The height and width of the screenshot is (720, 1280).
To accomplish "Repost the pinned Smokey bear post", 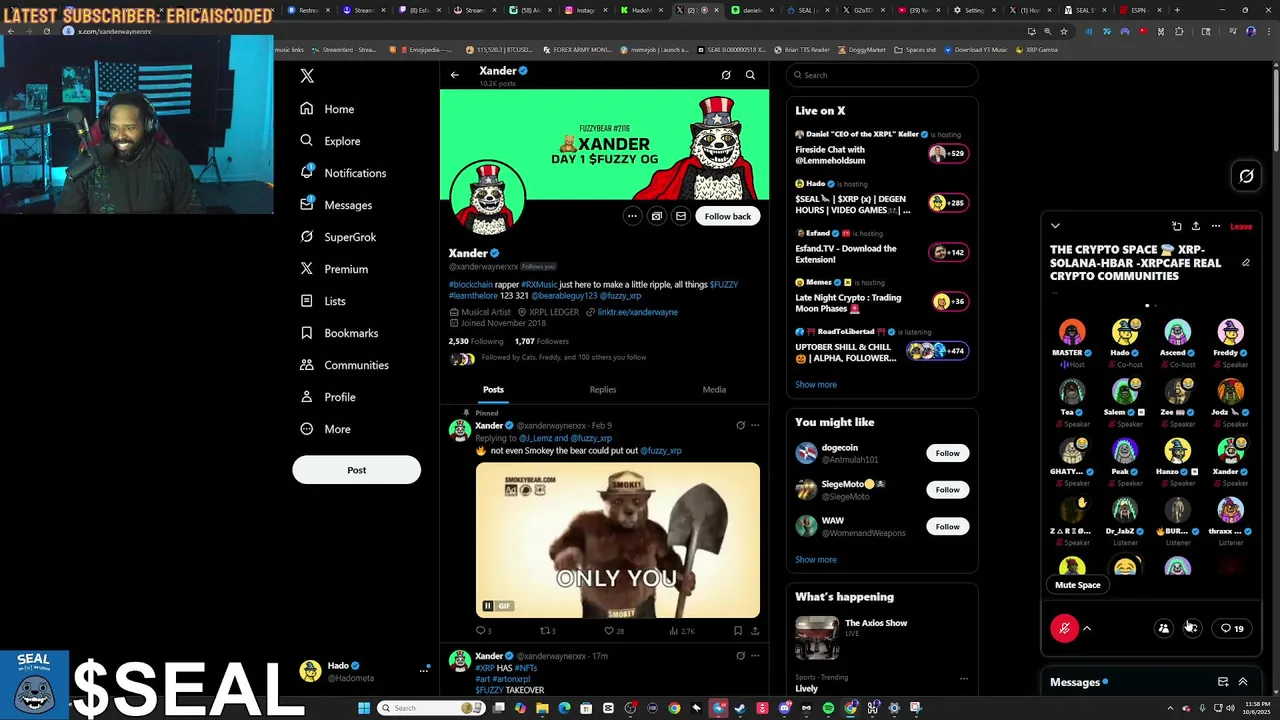I will (547, 631).
